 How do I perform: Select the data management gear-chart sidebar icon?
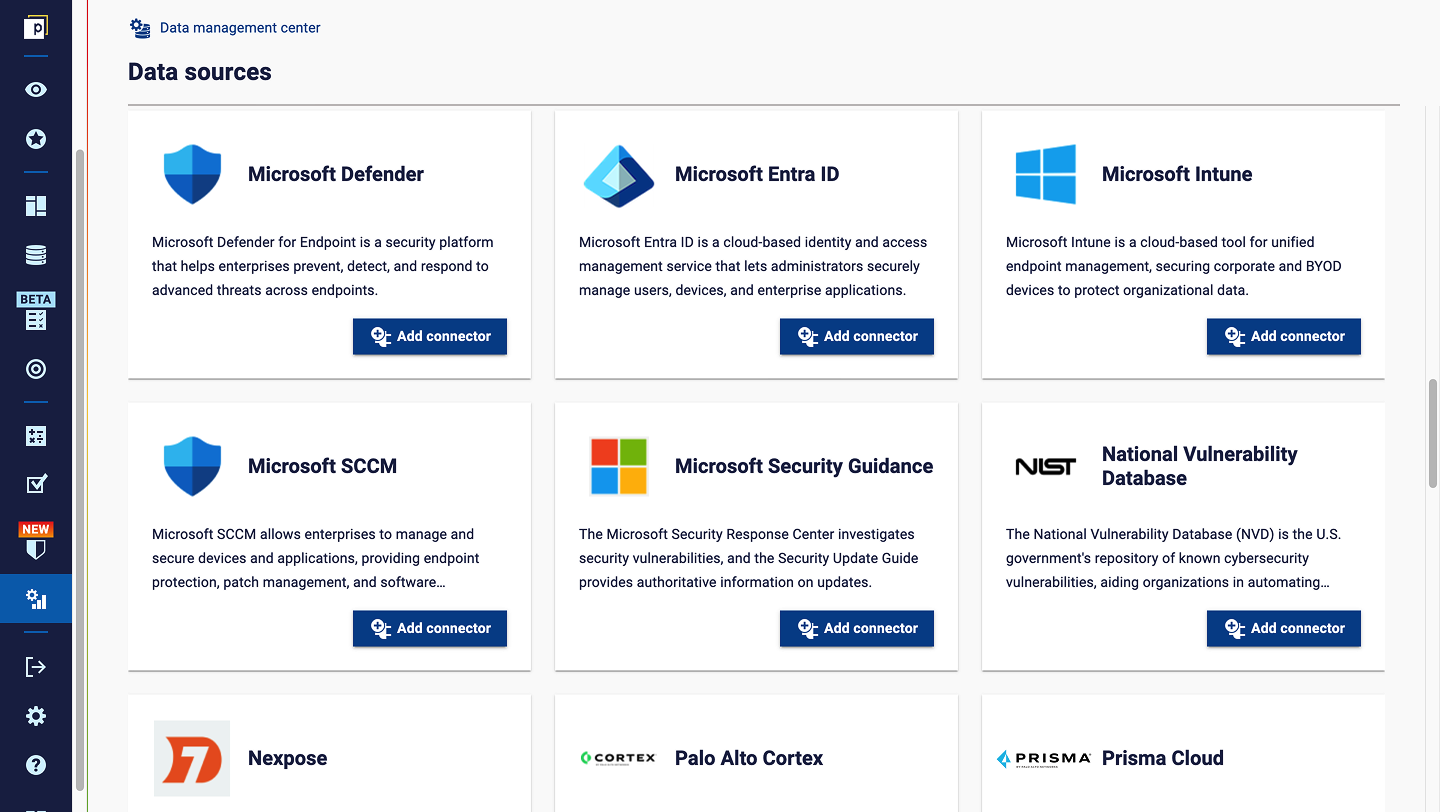click(36, 599)
